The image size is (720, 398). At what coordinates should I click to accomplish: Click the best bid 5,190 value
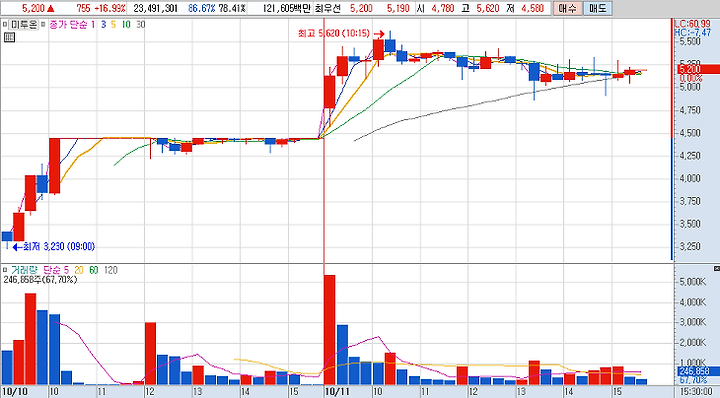pos(398,8)
